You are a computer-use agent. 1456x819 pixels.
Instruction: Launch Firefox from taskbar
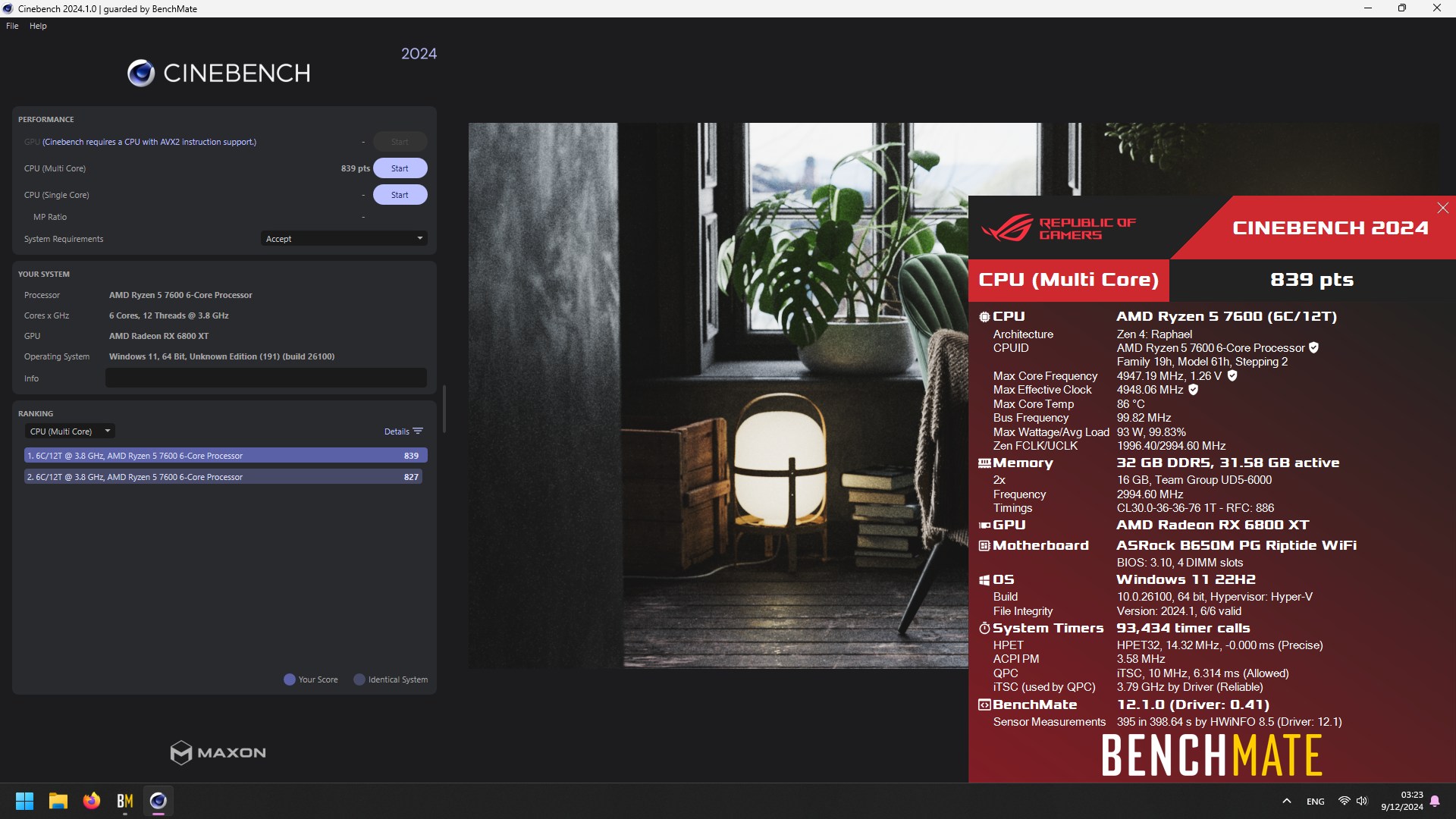[x=92, y=801]
